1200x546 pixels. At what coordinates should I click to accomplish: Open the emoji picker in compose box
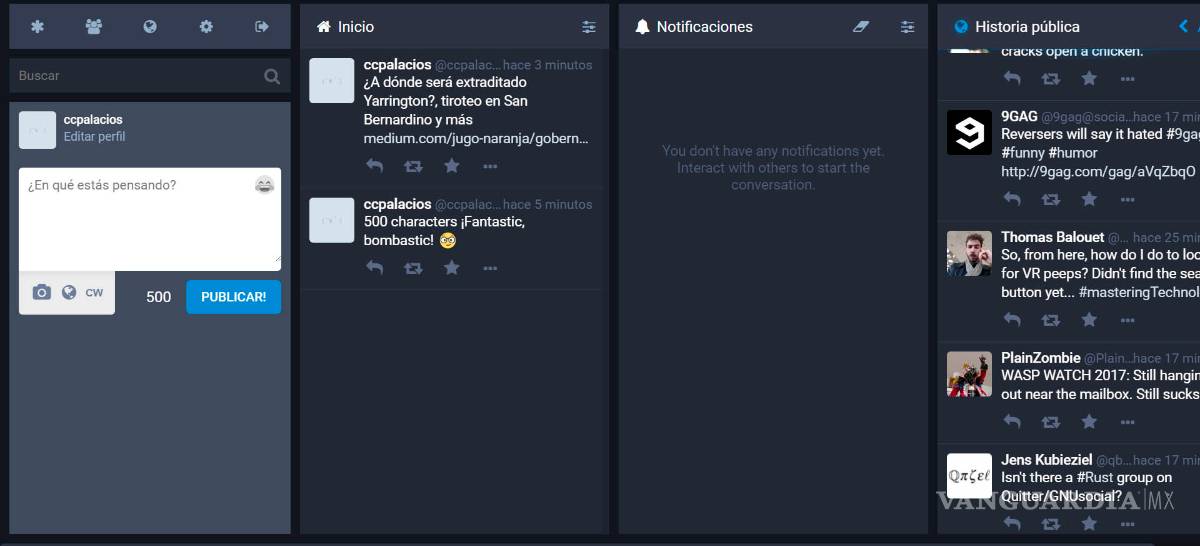pyautogui.click(x=264, y=185)
